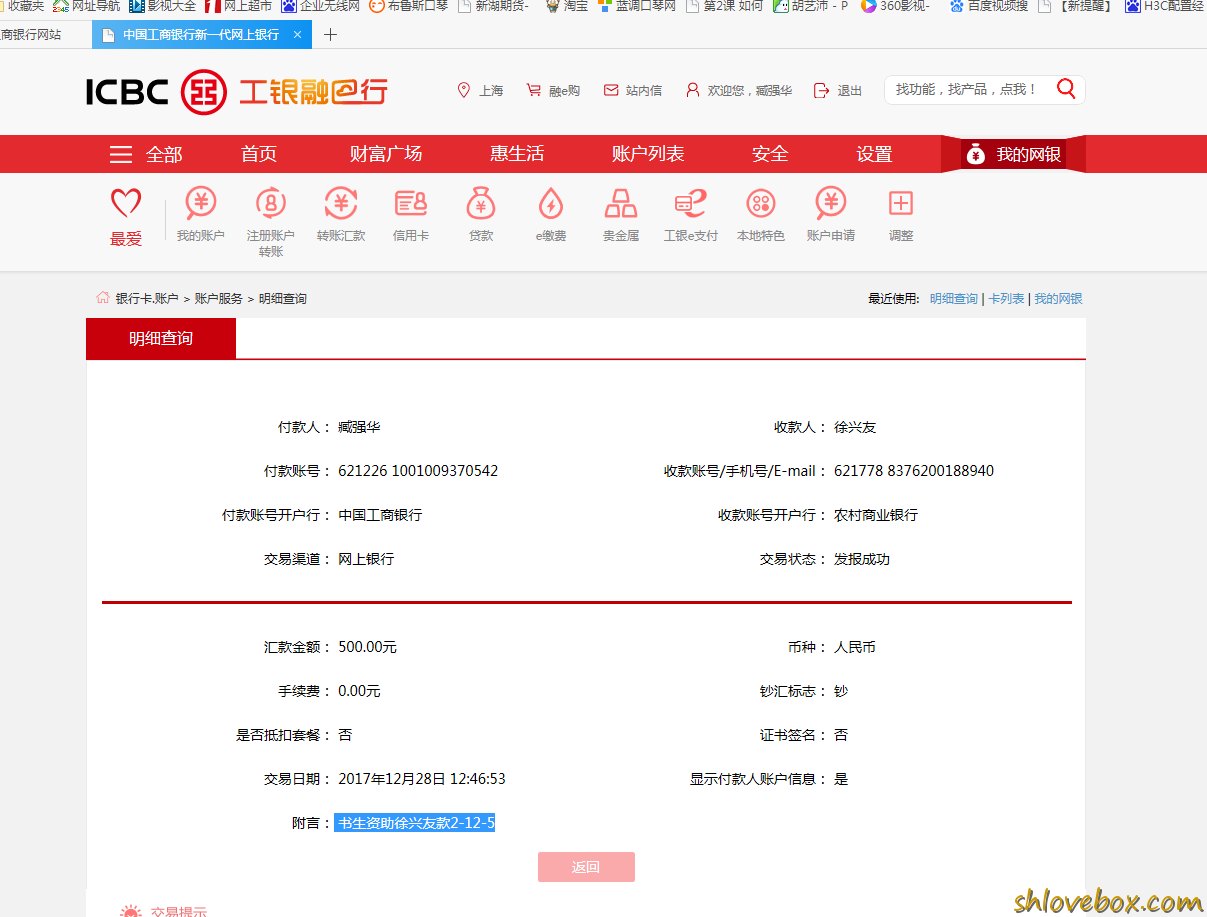Open the 最爱 heart favorites icon
Image resolution: width=1207 pixels, height=917 pixels.
pyautogui.click(x=126, y=216)
